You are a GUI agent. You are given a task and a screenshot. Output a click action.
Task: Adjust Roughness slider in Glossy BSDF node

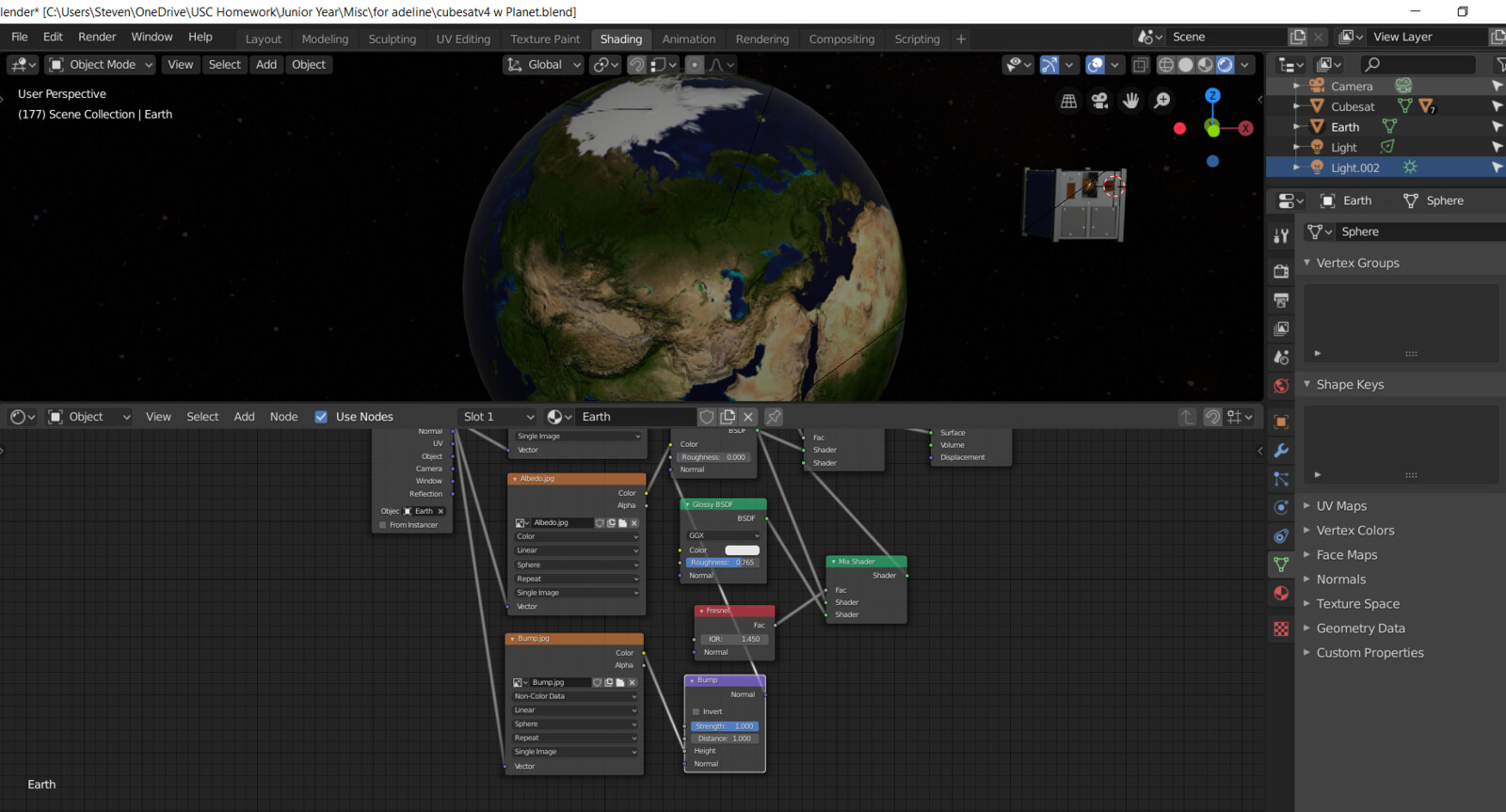pyautogui.click(x=723, y=563)
